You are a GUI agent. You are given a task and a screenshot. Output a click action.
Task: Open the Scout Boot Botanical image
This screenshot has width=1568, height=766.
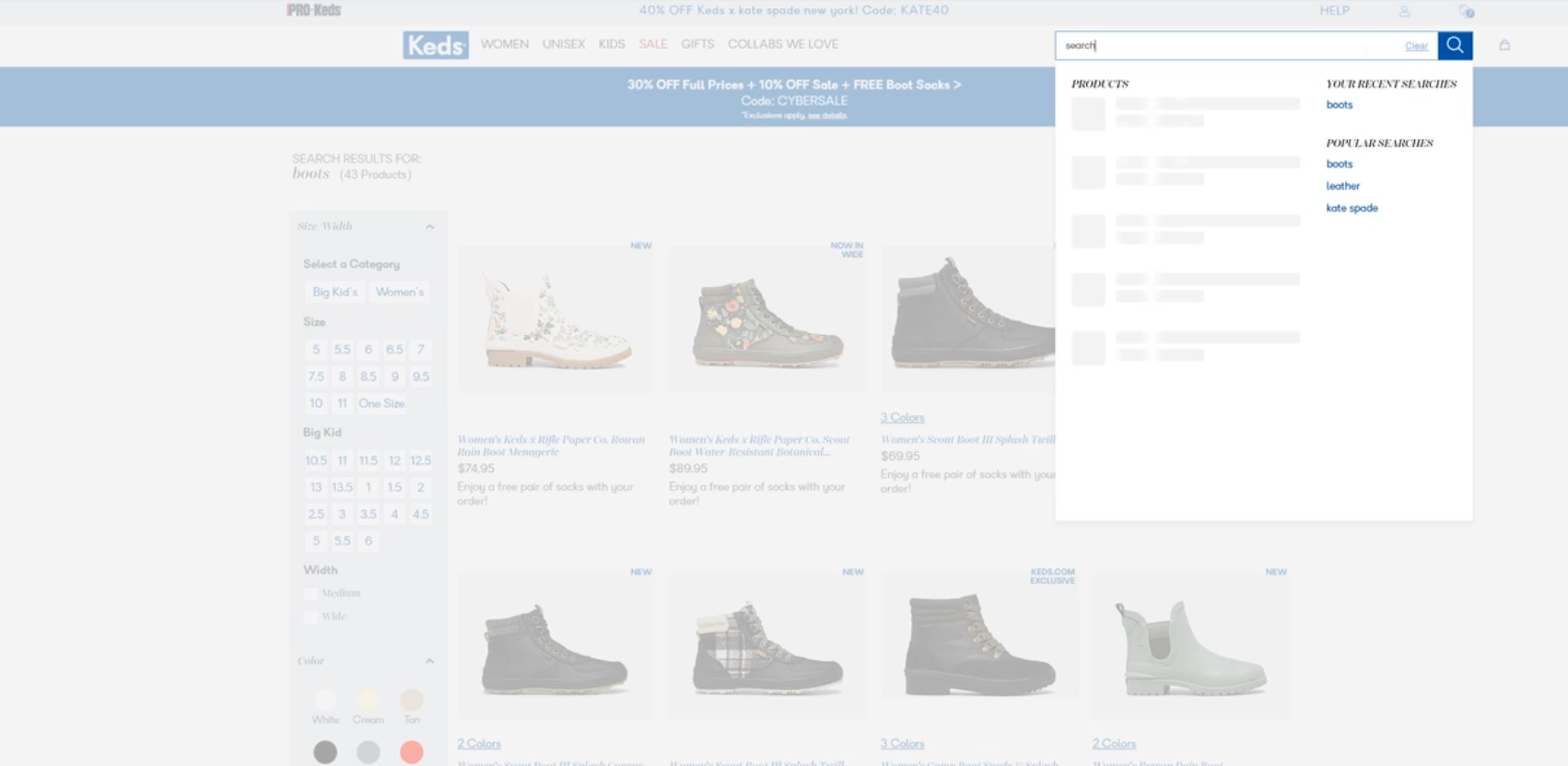767,319
